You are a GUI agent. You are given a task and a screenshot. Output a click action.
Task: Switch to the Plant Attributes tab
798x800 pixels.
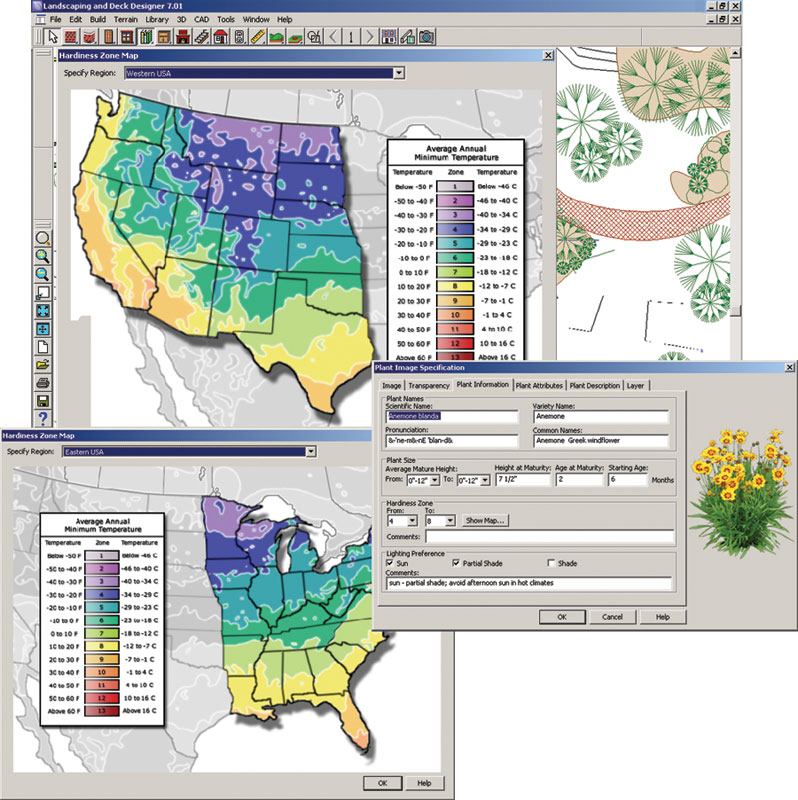coord(539,385)
